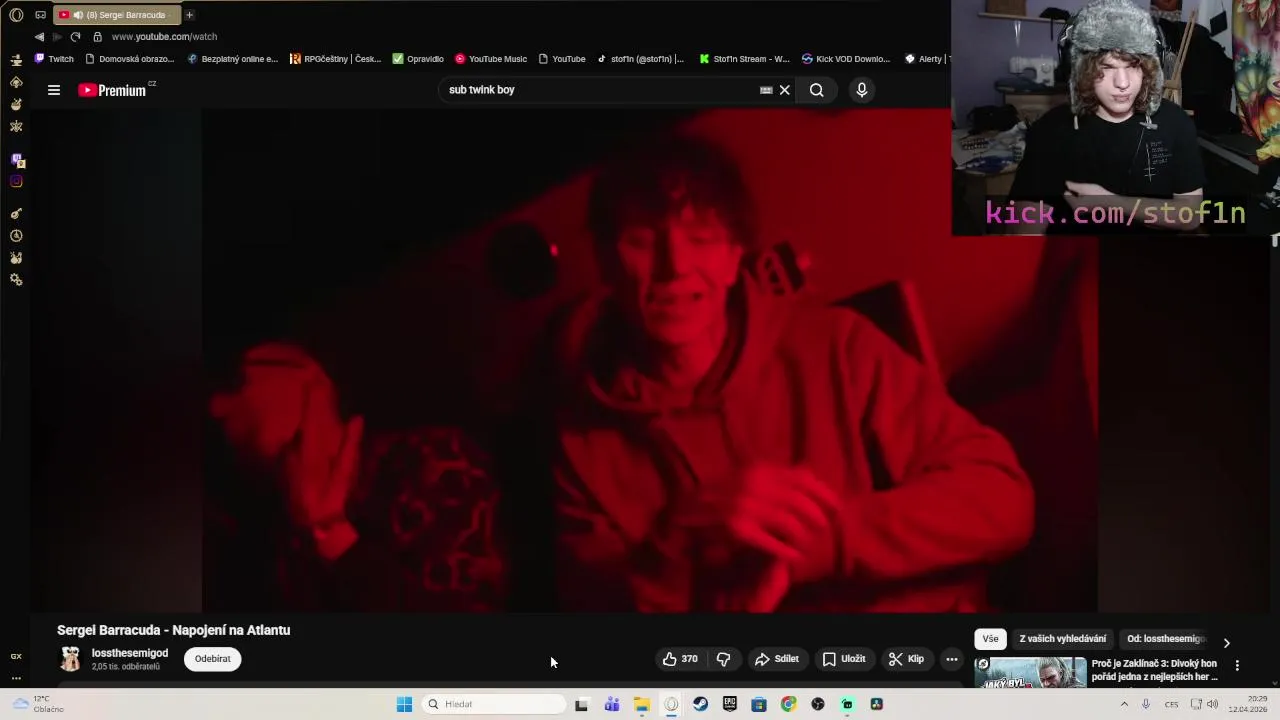1280x720 pixels.
Task: Open Steam from the taskbar
Action: [x=700, y=704]
